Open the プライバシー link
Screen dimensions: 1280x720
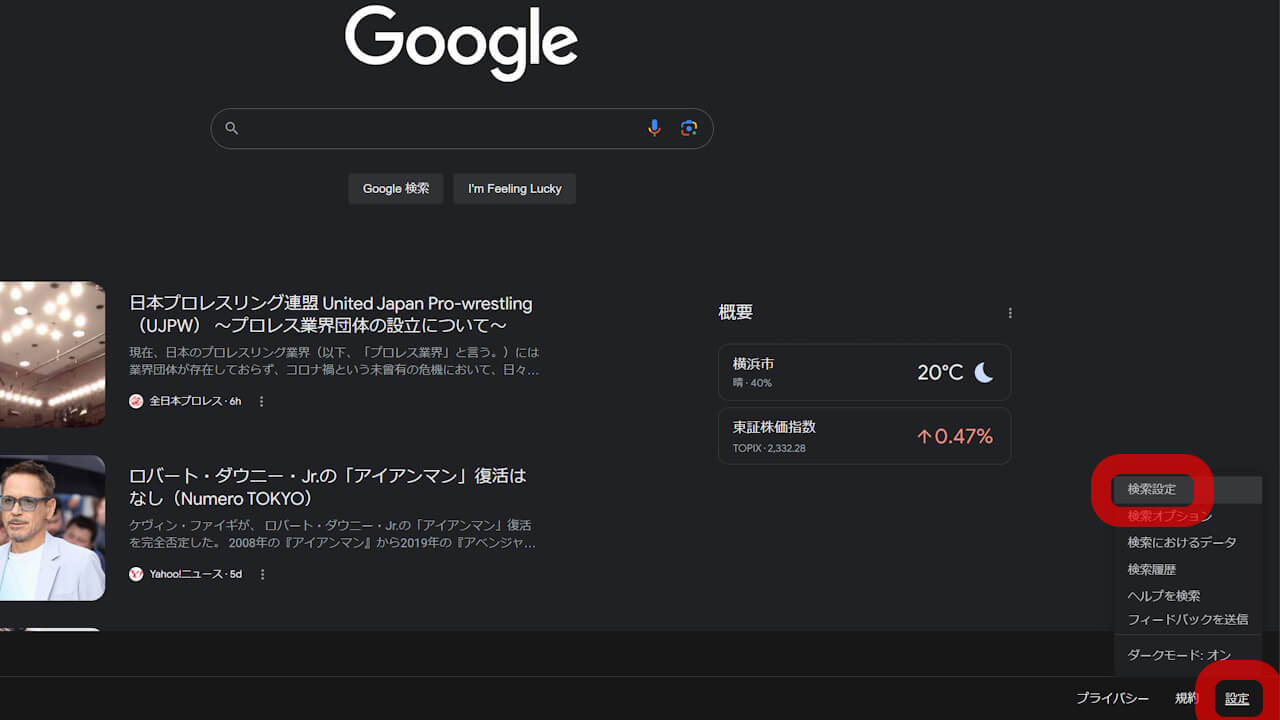click(x=1112, y=699)
